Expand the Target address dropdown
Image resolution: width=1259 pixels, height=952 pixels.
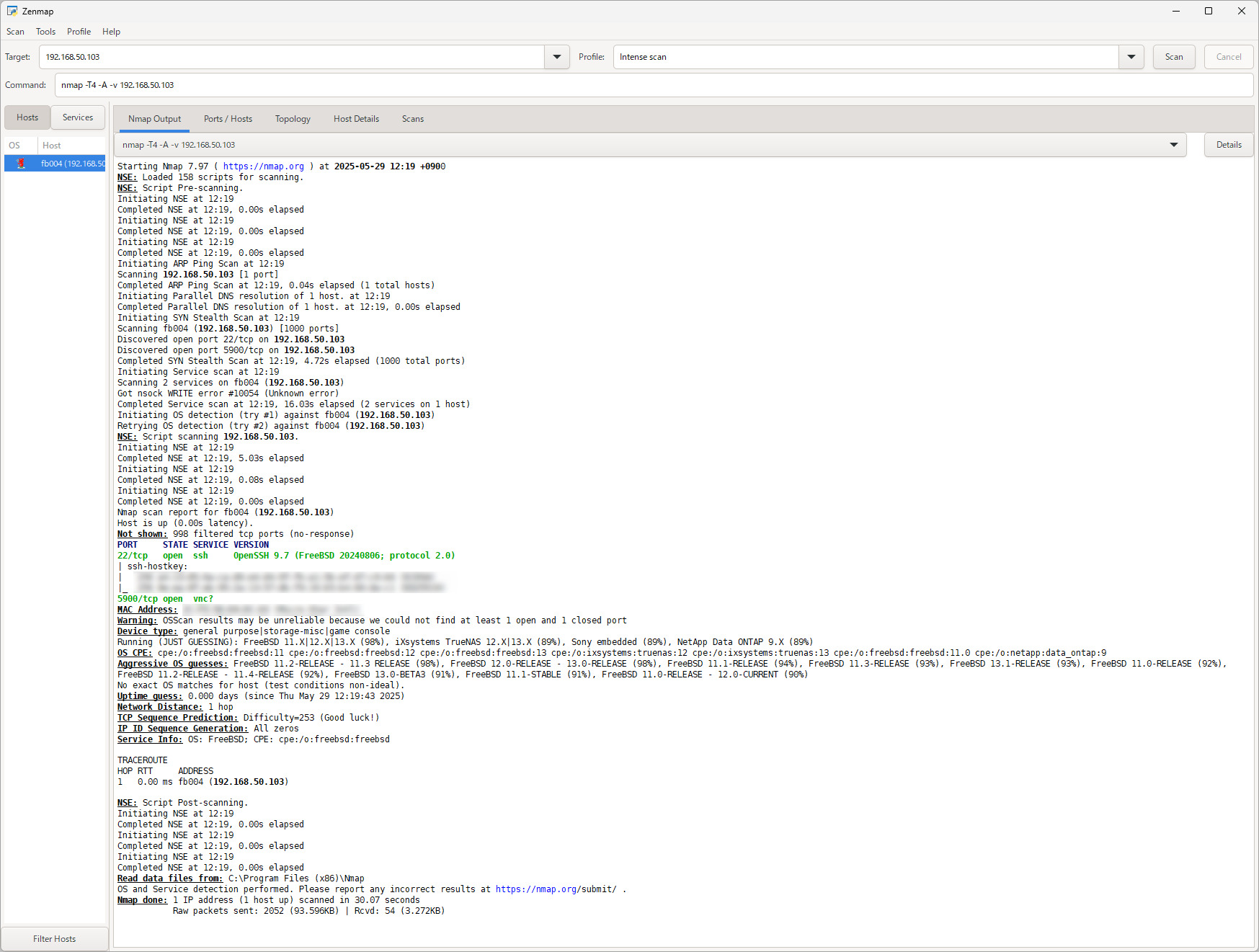556,57
